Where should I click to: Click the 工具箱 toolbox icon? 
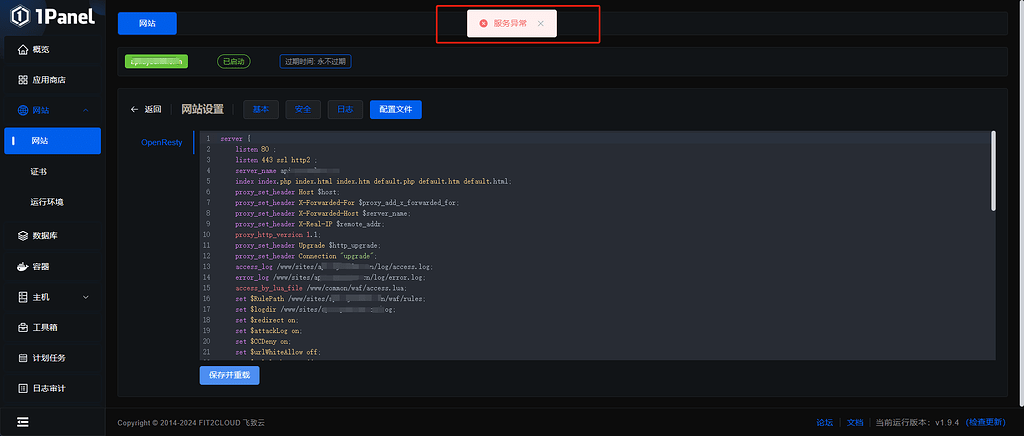(23, 327)
